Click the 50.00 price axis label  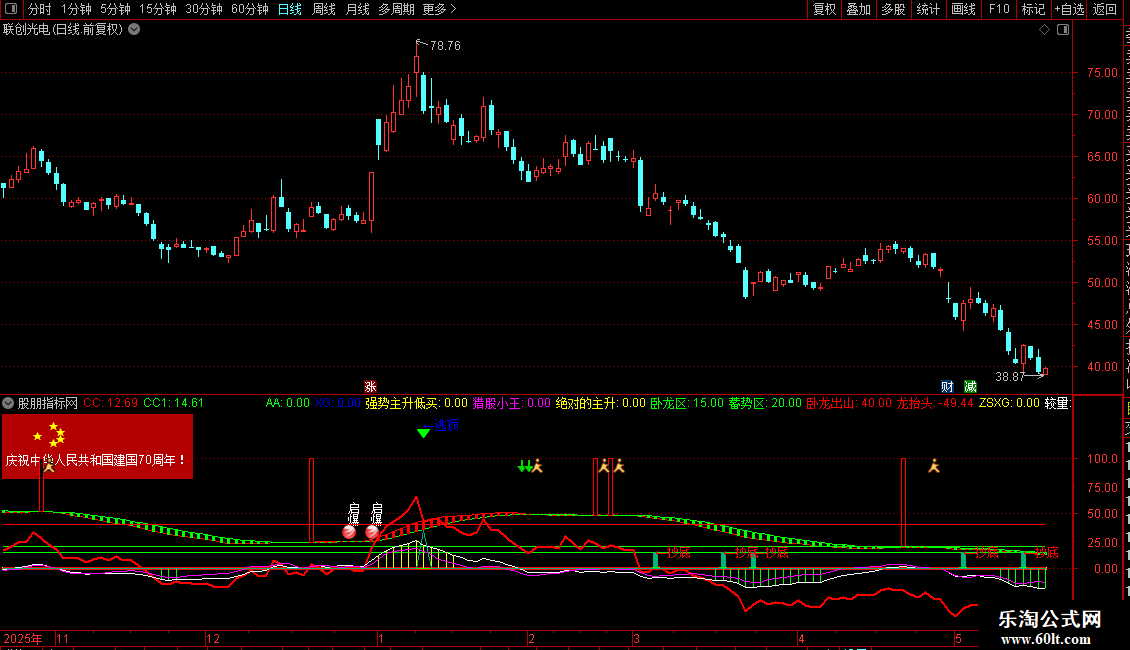tap(1103, 283)
